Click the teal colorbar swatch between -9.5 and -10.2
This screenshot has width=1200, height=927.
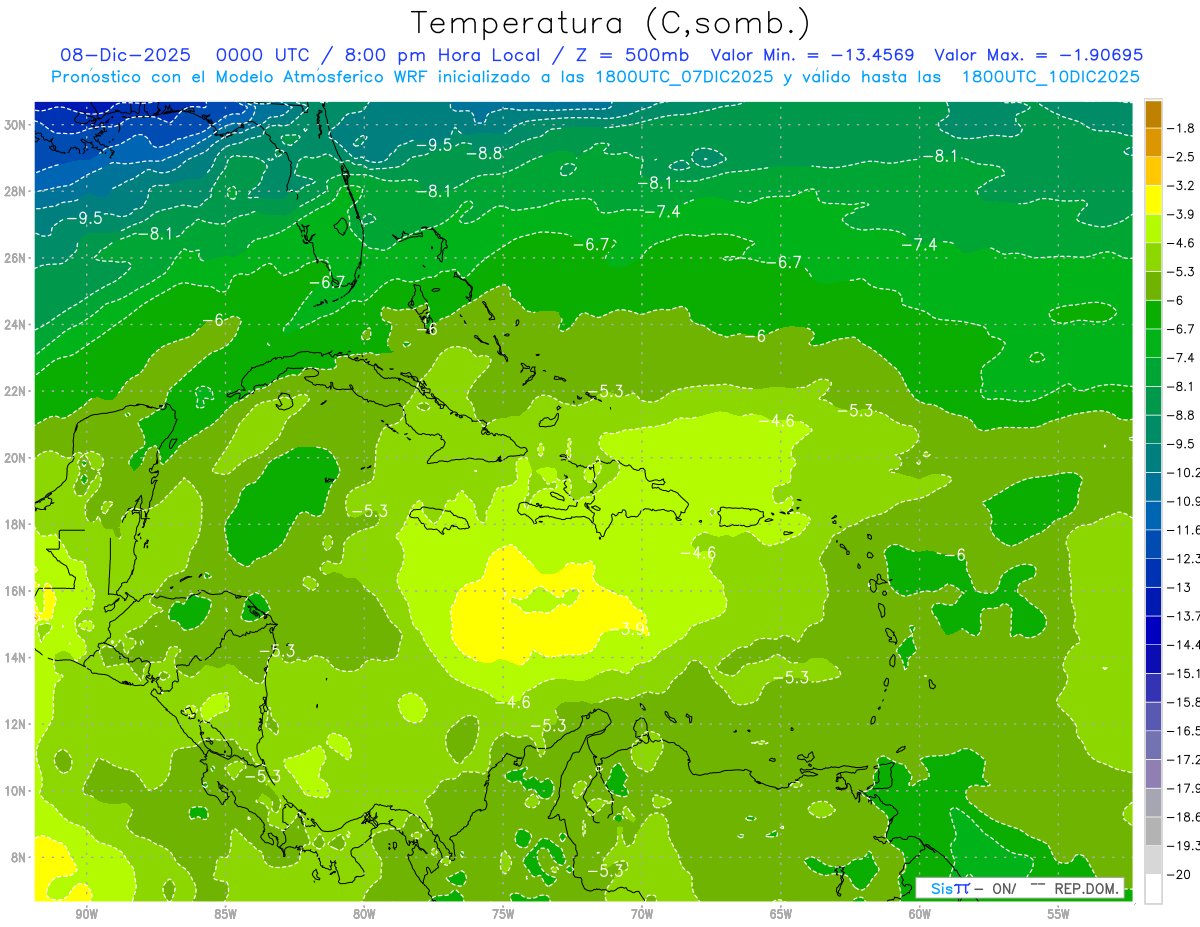click(x=1154, y=458)
